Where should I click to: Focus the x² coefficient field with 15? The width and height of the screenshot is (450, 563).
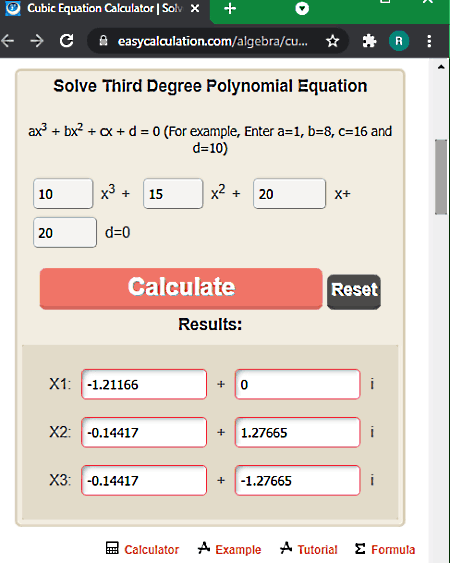point(173,194)
